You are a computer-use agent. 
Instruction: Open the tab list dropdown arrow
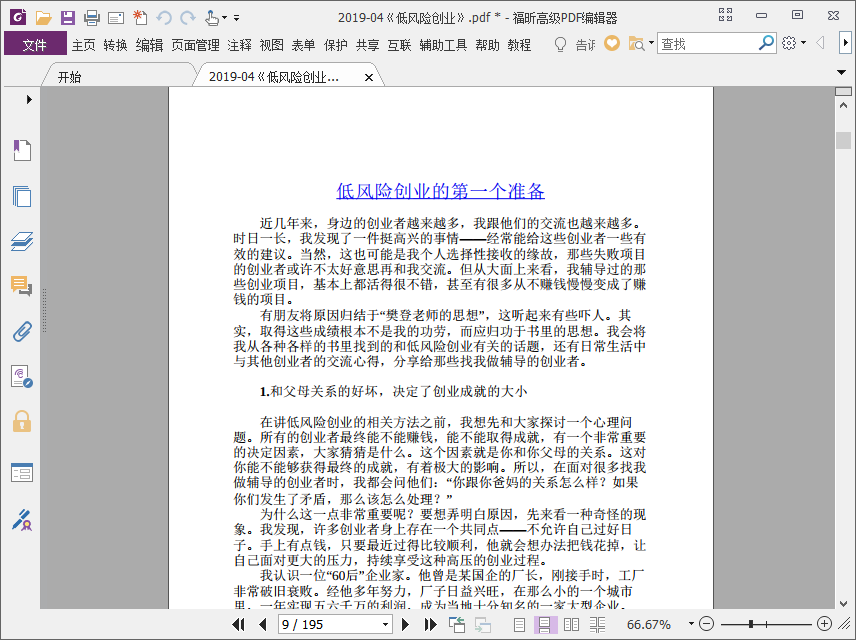(841, 72)
